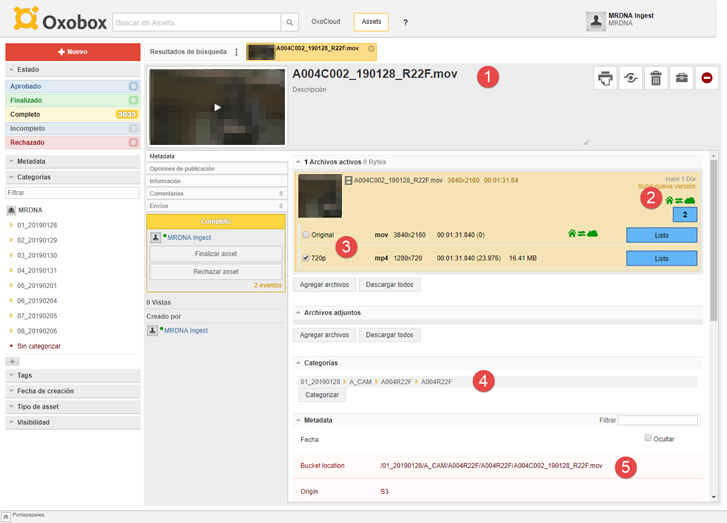Image resolution: width=727 pixels, height=523 pixels.
Task: Enable the Ocultar checkbox
Action: [648, 438]
